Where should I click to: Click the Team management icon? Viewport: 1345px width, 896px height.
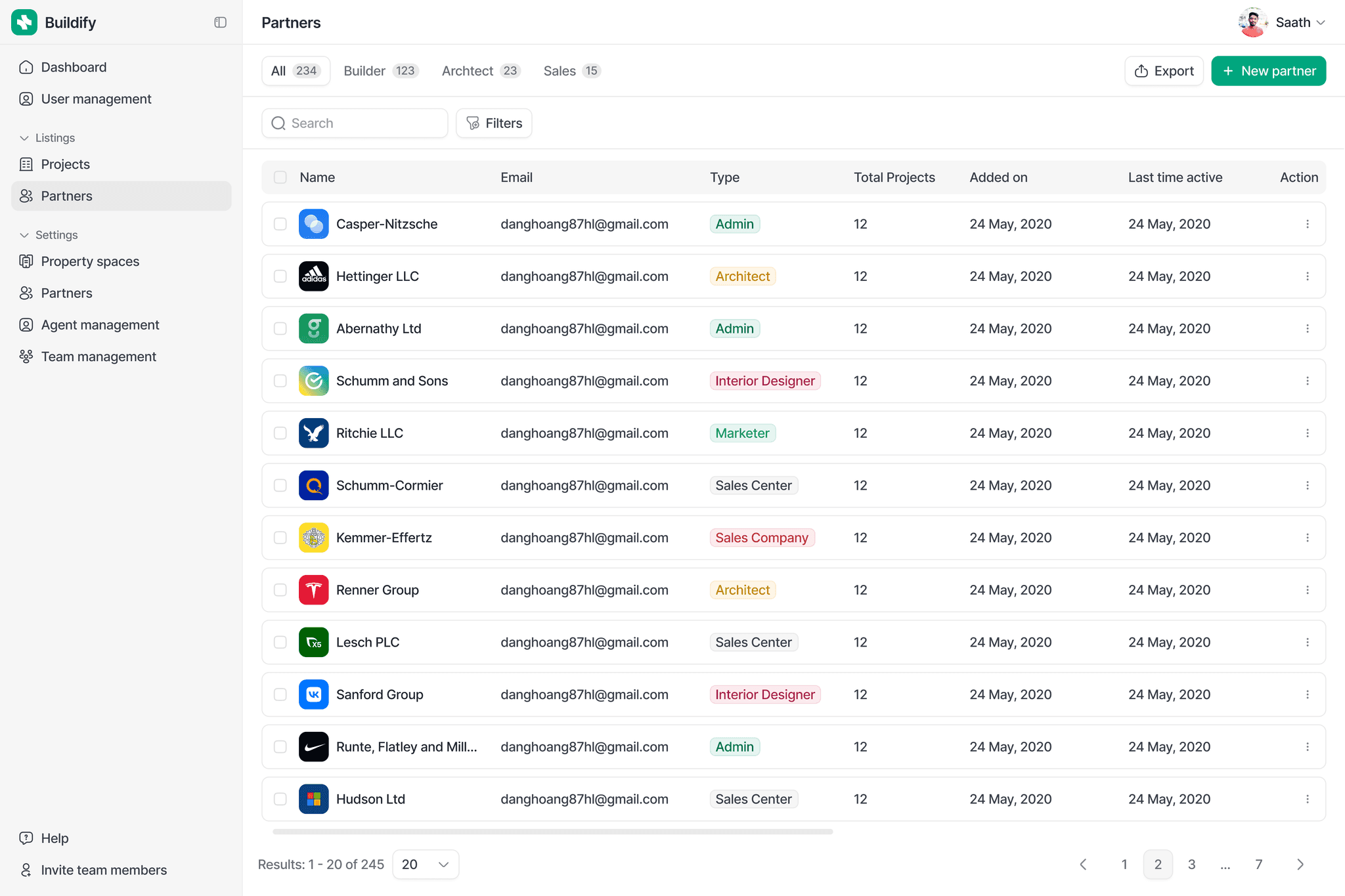pyautogui.click(x=26, y=356)
